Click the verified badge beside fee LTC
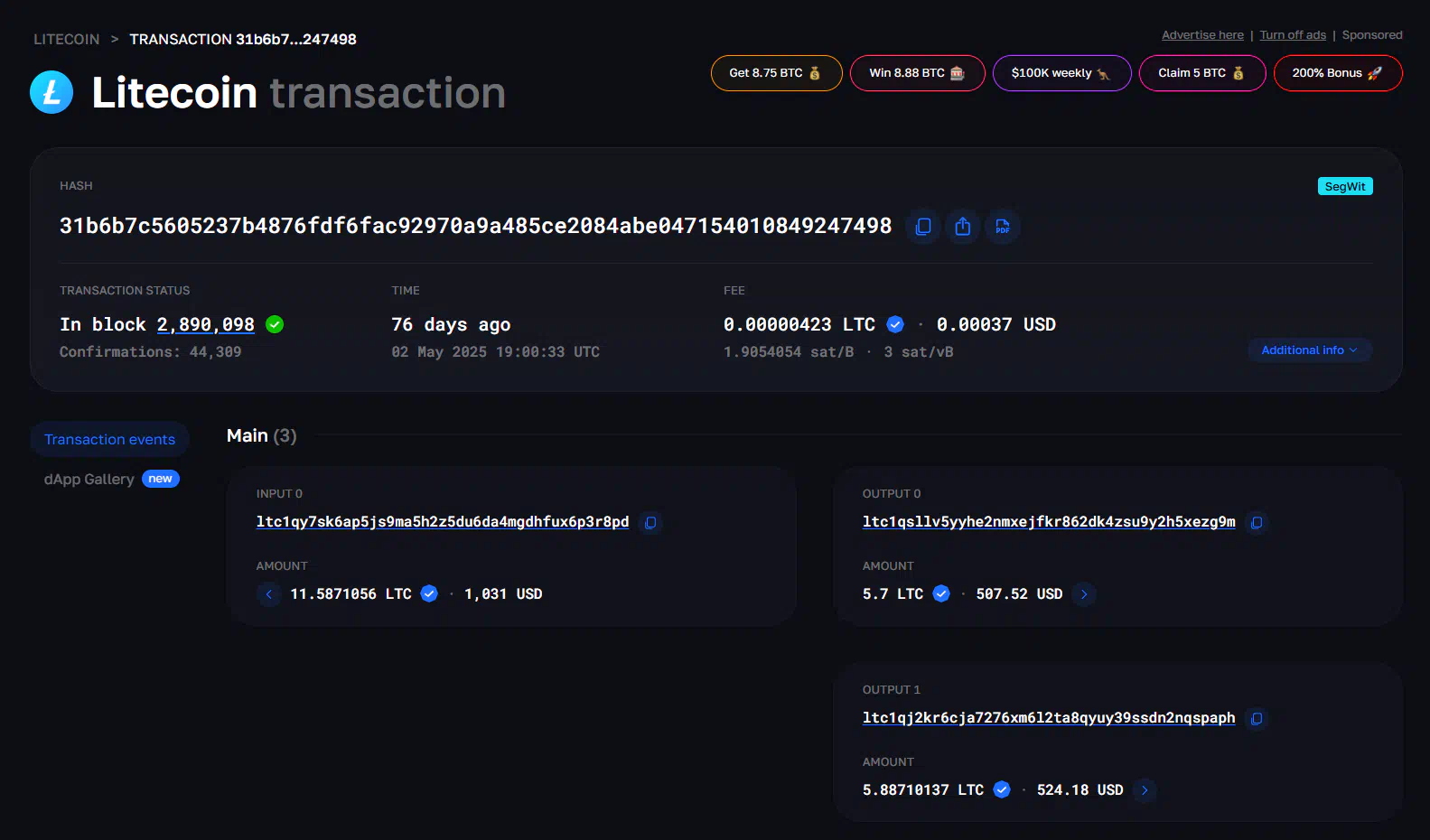The image size is (1430, 840). [x=895, y=324]
